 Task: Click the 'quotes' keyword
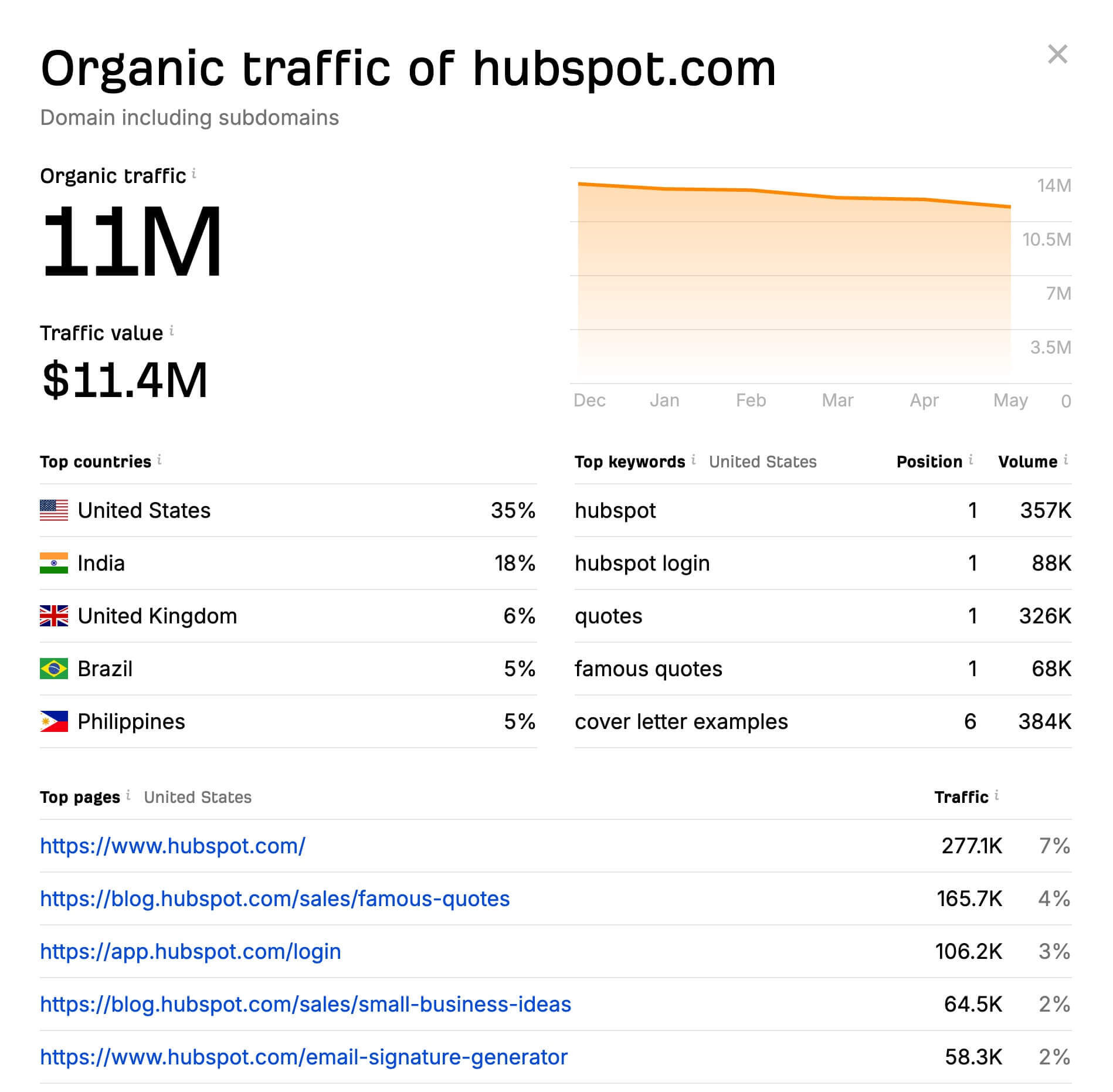pyautogui.click(x=609, y=616)
